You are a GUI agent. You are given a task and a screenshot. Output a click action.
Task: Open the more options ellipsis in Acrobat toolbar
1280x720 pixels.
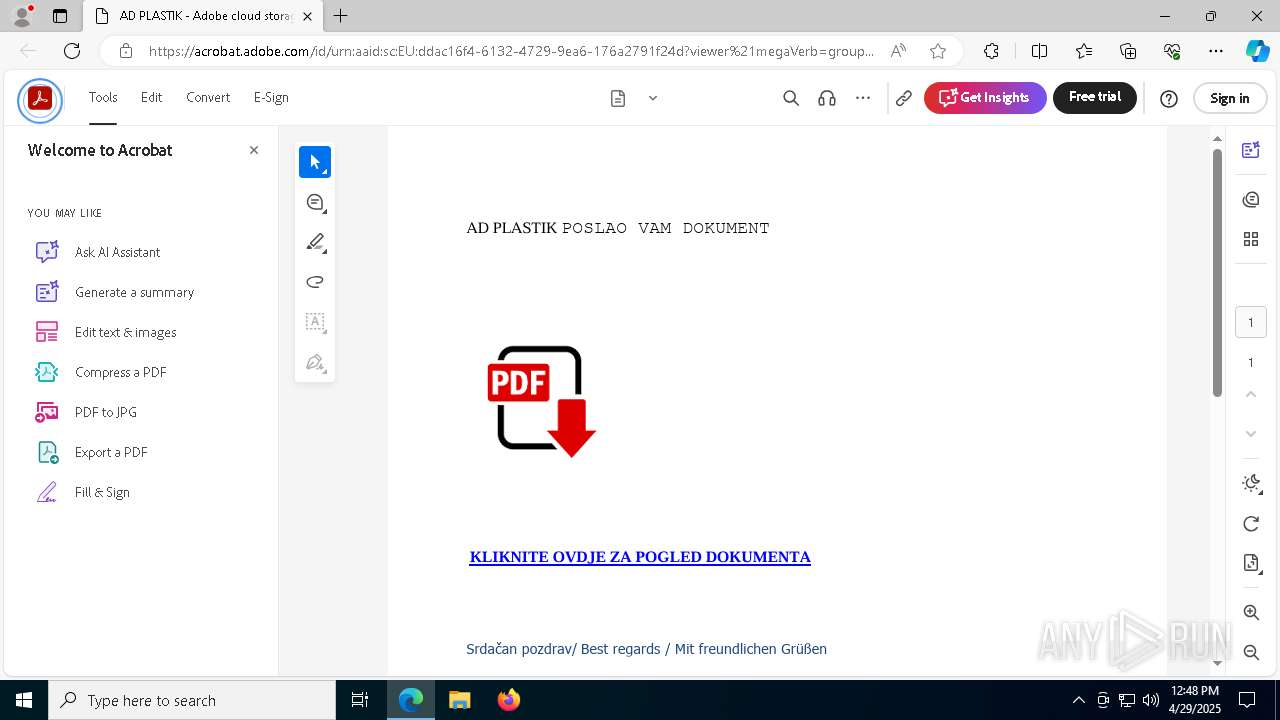coord(863,98)
